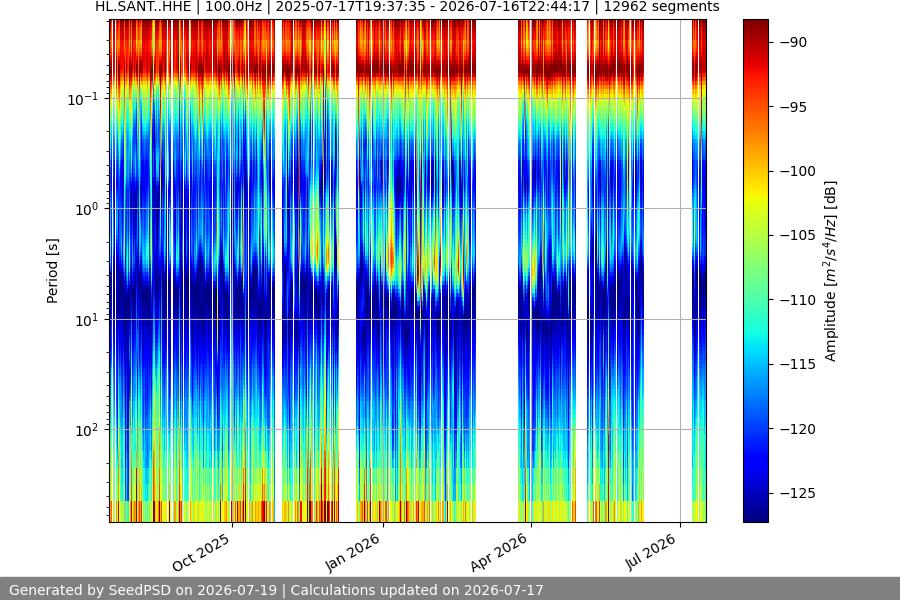Viewport: 900px width, 600px height.
Task: Click the 'Period [s]' y-axis label
Action: tap(52, 271)
